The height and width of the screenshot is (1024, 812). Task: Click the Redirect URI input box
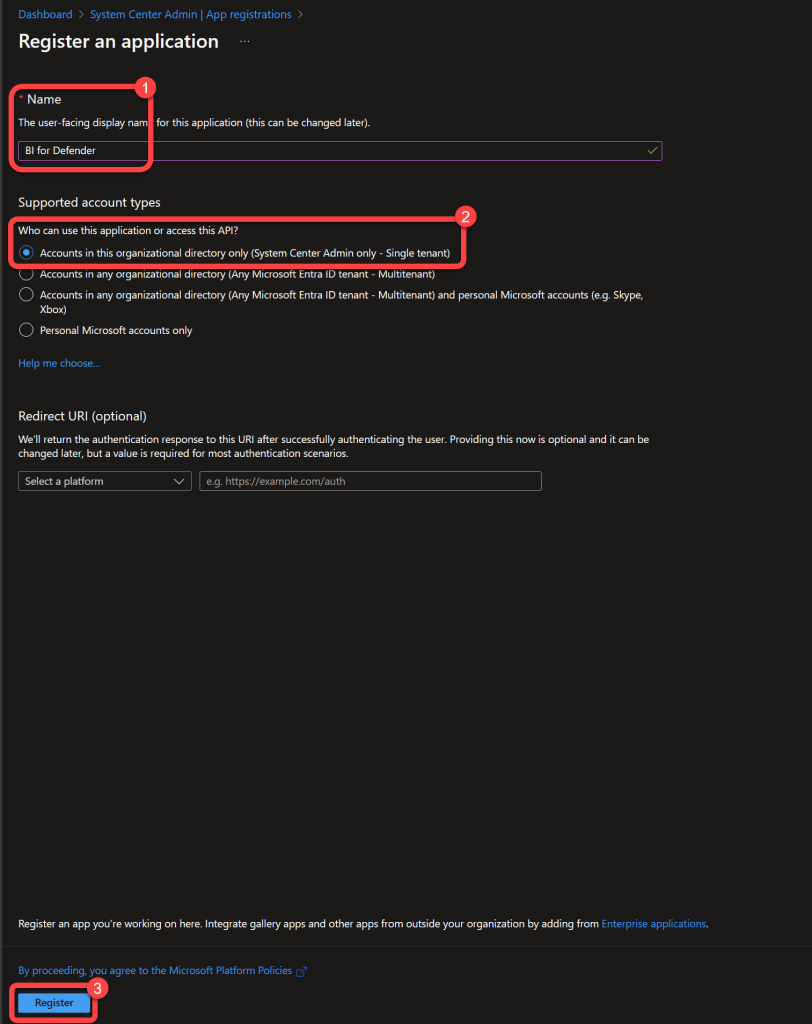(x=370, y=481)
